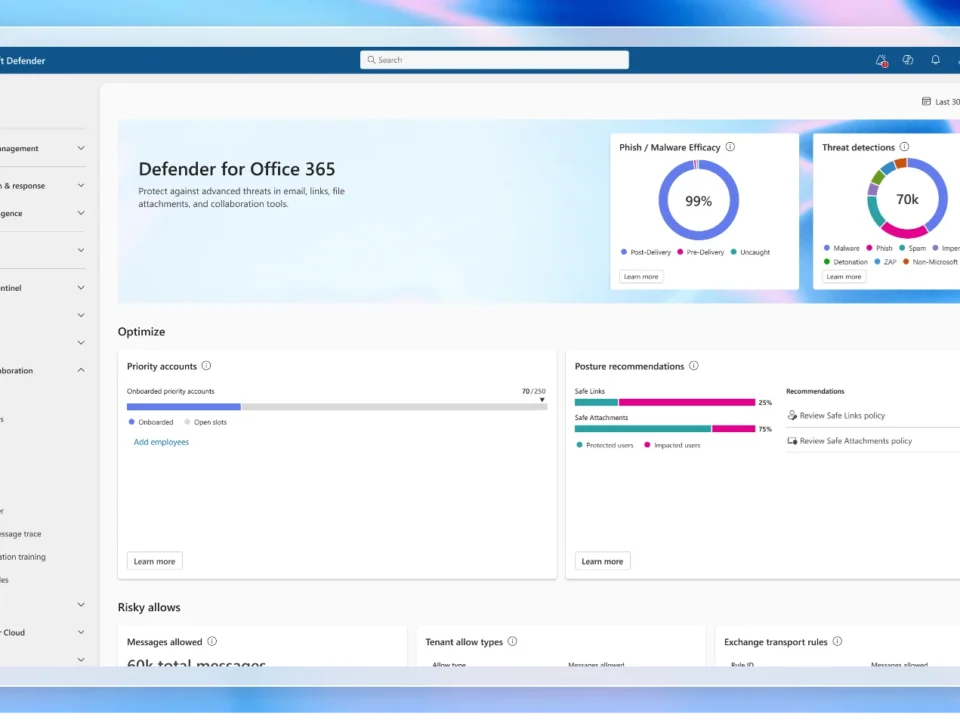The image size is (960, 720).
Task: Click the 99% value in the efficacy donut
Action: pos(699,201)
